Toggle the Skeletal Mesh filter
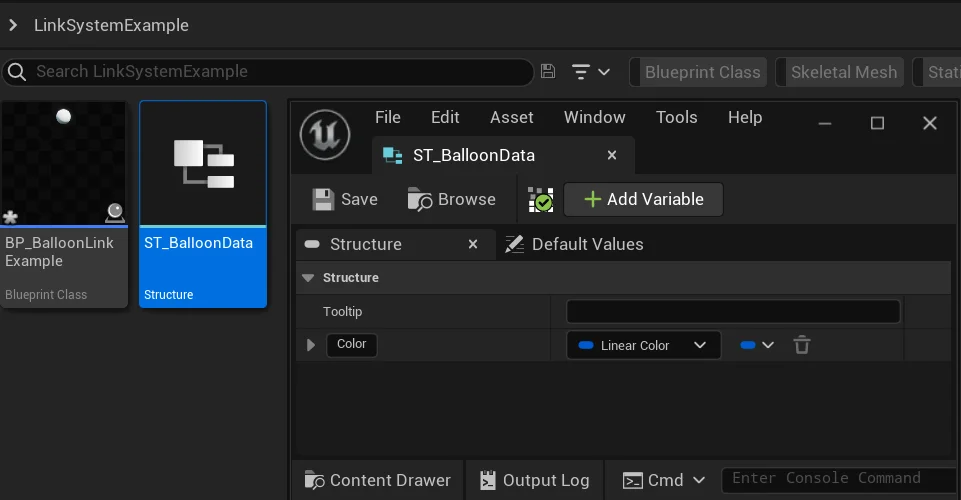The height and width of the screenshot is (500, 961). point(842,72)
